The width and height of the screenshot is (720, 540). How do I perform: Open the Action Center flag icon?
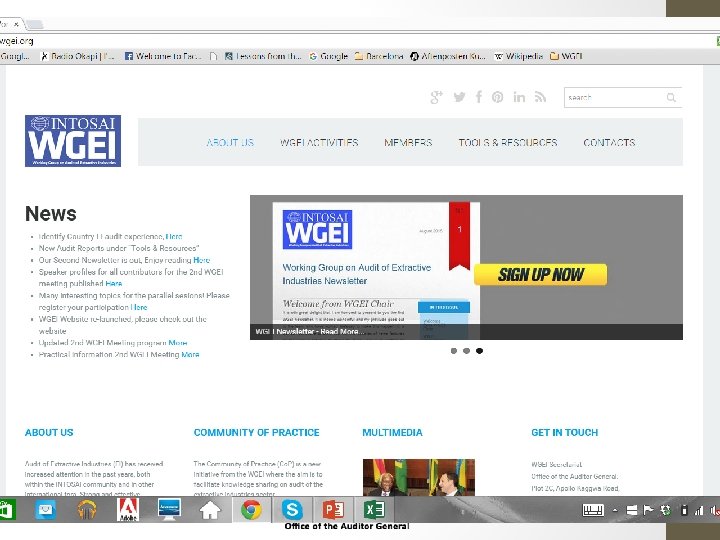point(648,510)
